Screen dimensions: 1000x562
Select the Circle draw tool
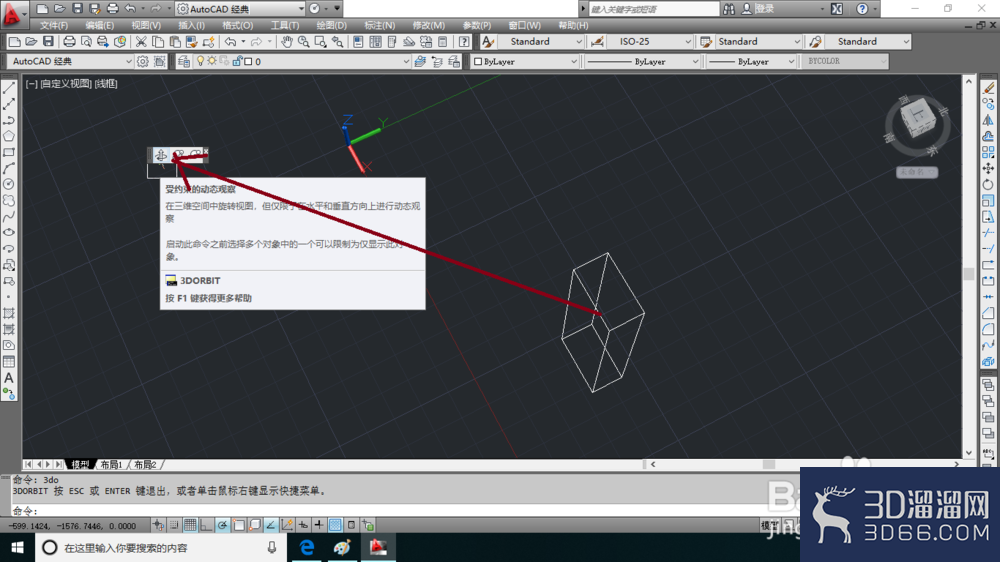coord(9,184)
